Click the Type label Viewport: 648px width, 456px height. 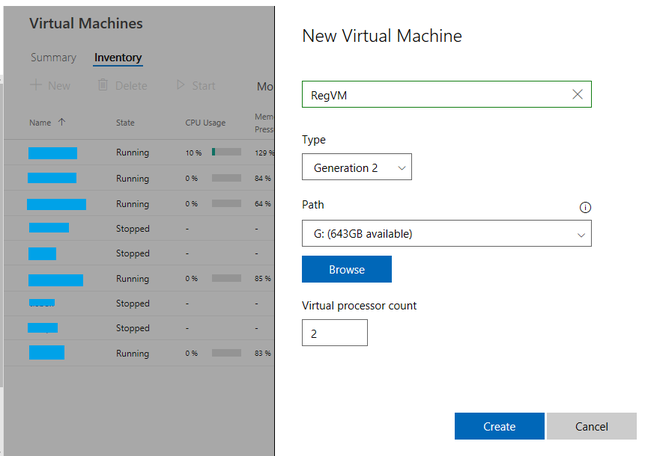point(314,140)
